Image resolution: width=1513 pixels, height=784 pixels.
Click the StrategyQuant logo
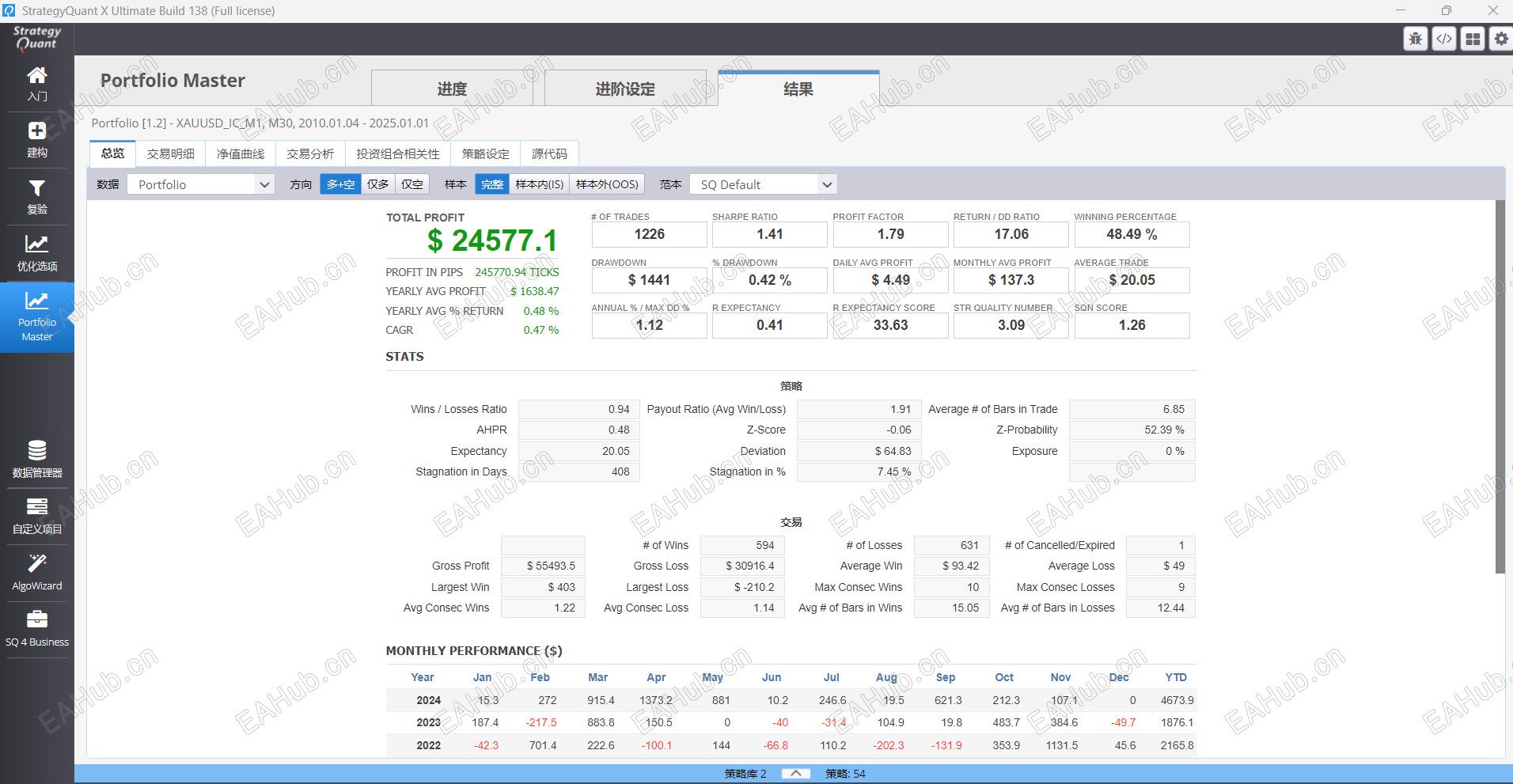tap(36, 38)
